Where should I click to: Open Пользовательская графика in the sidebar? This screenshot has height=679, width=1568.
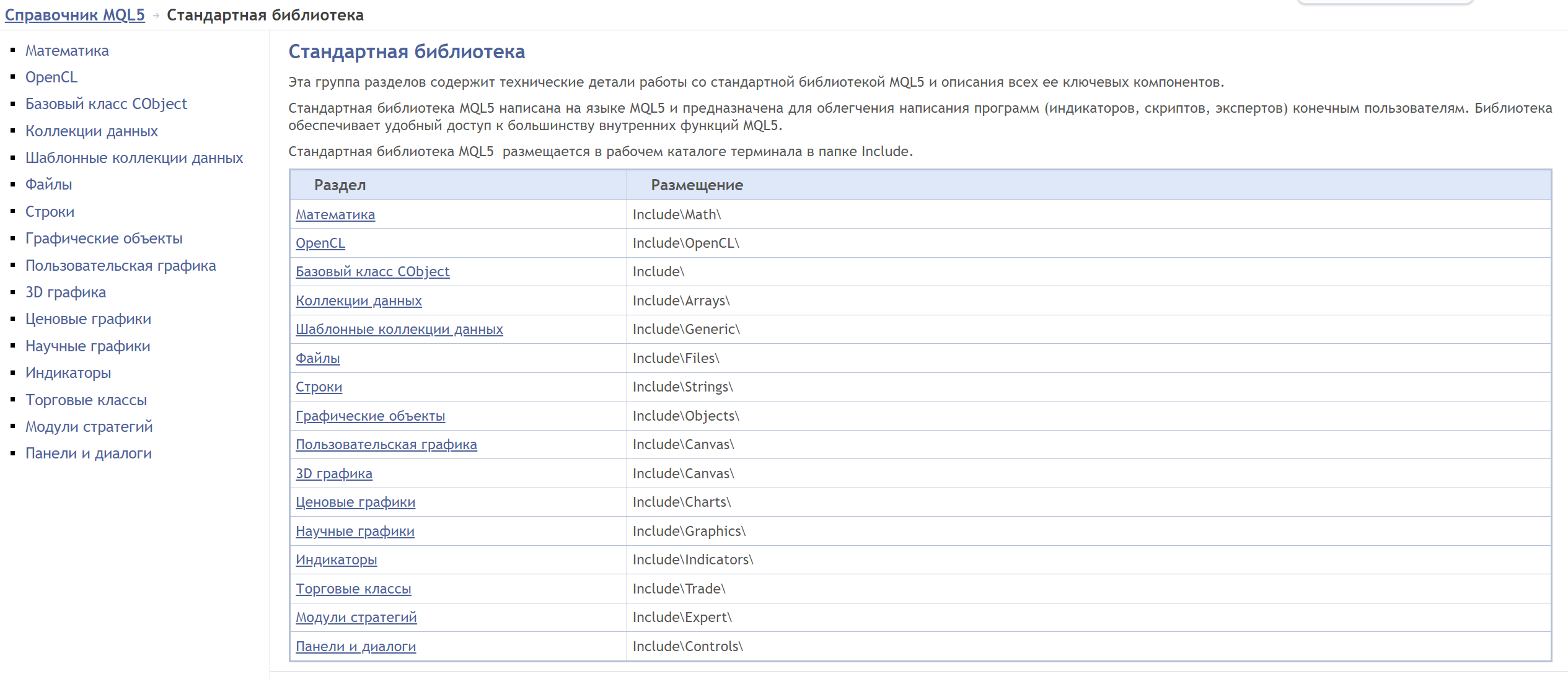[120, 266]
